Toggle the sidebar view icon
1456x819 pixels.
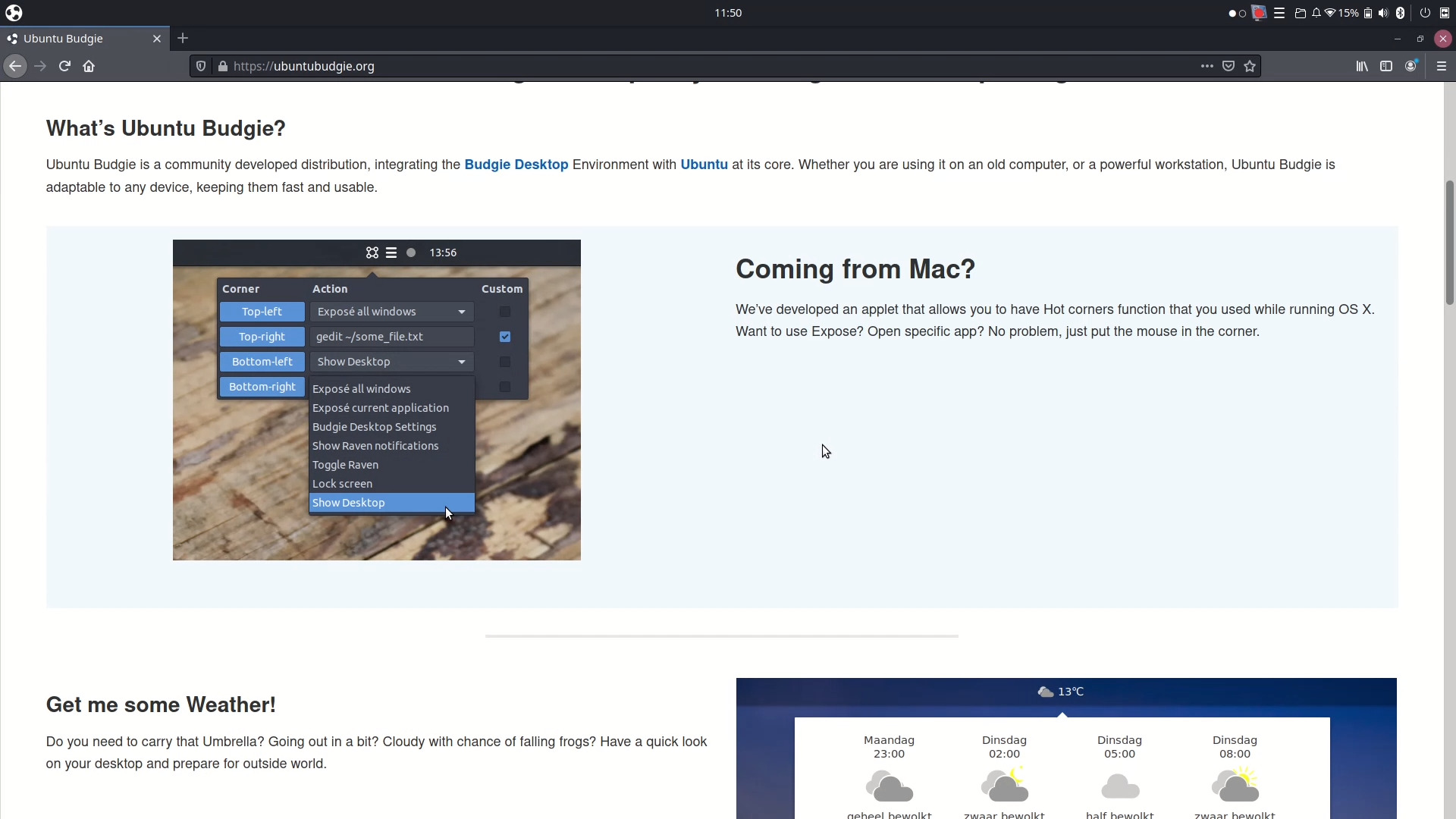[x=1386, y=67]
